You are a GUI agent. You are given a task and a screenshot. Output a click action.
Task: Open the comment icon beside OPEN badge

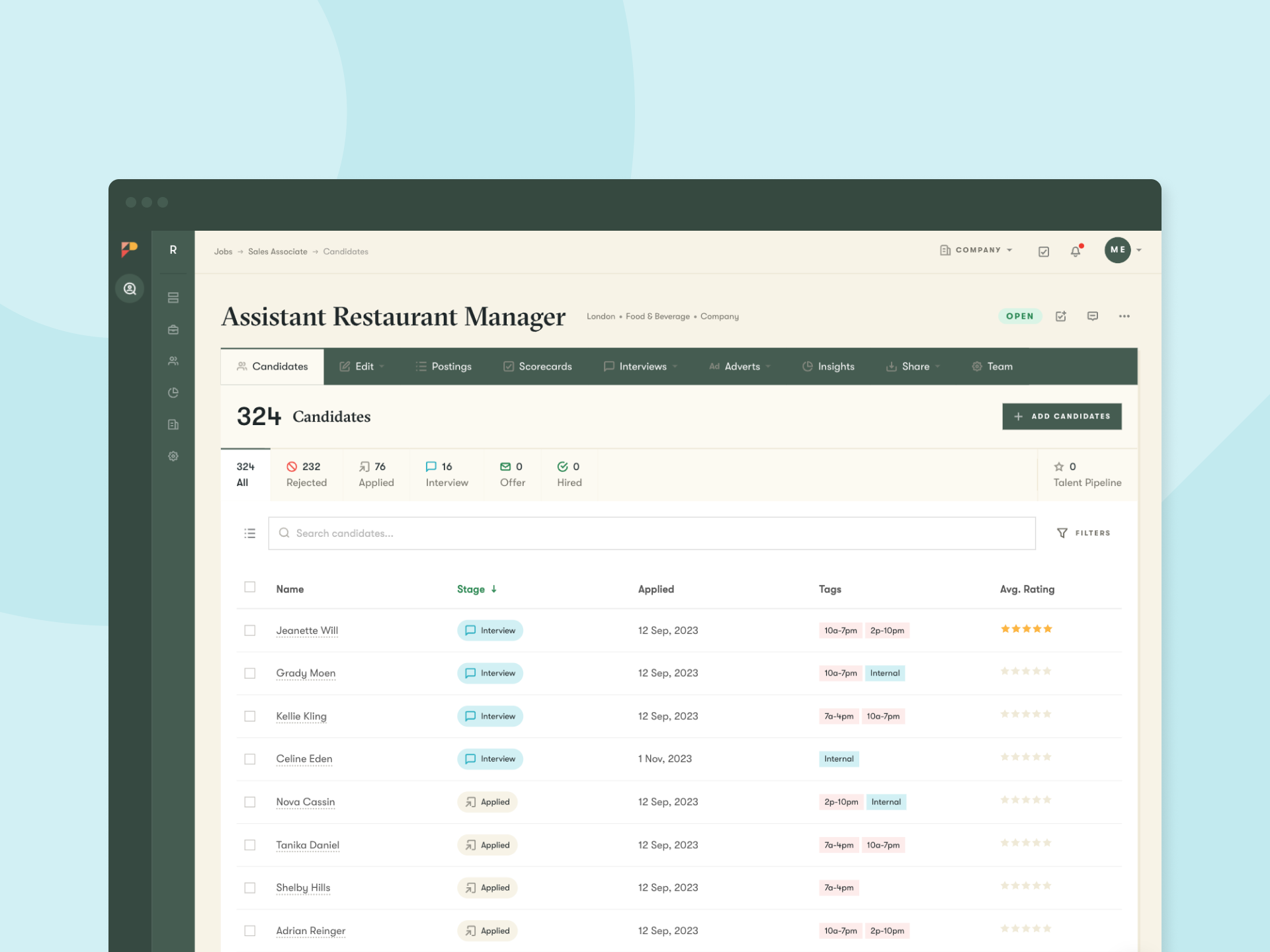1093,316
